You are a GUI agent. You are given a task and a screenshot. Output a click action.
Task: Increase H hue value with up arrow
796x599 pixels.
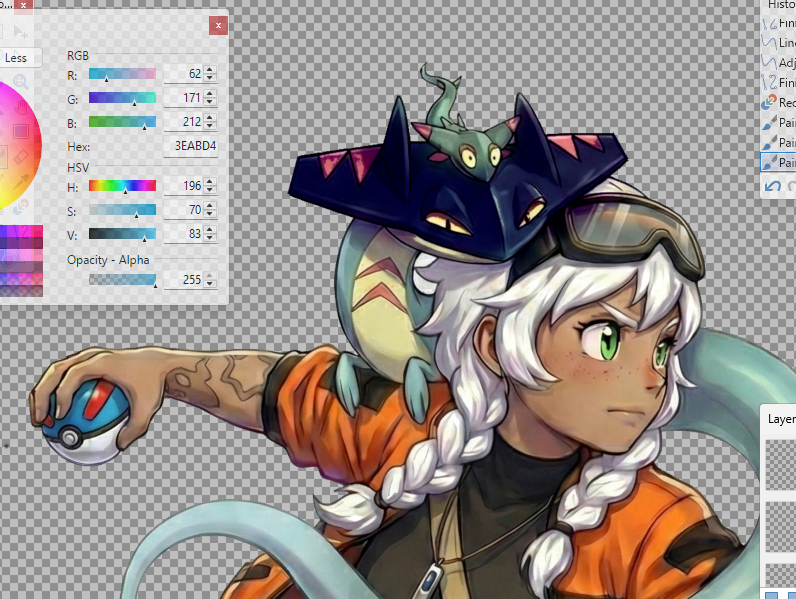(210, 182)
